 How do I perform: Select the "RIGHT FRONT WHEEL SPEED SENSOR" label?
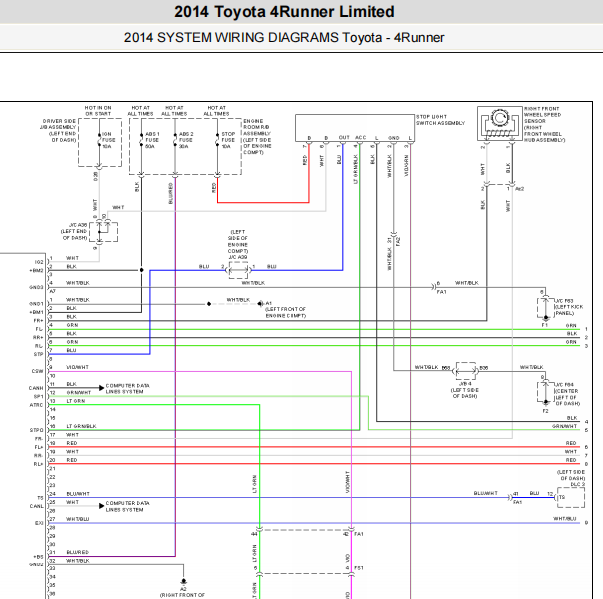[x=542, y=115]
